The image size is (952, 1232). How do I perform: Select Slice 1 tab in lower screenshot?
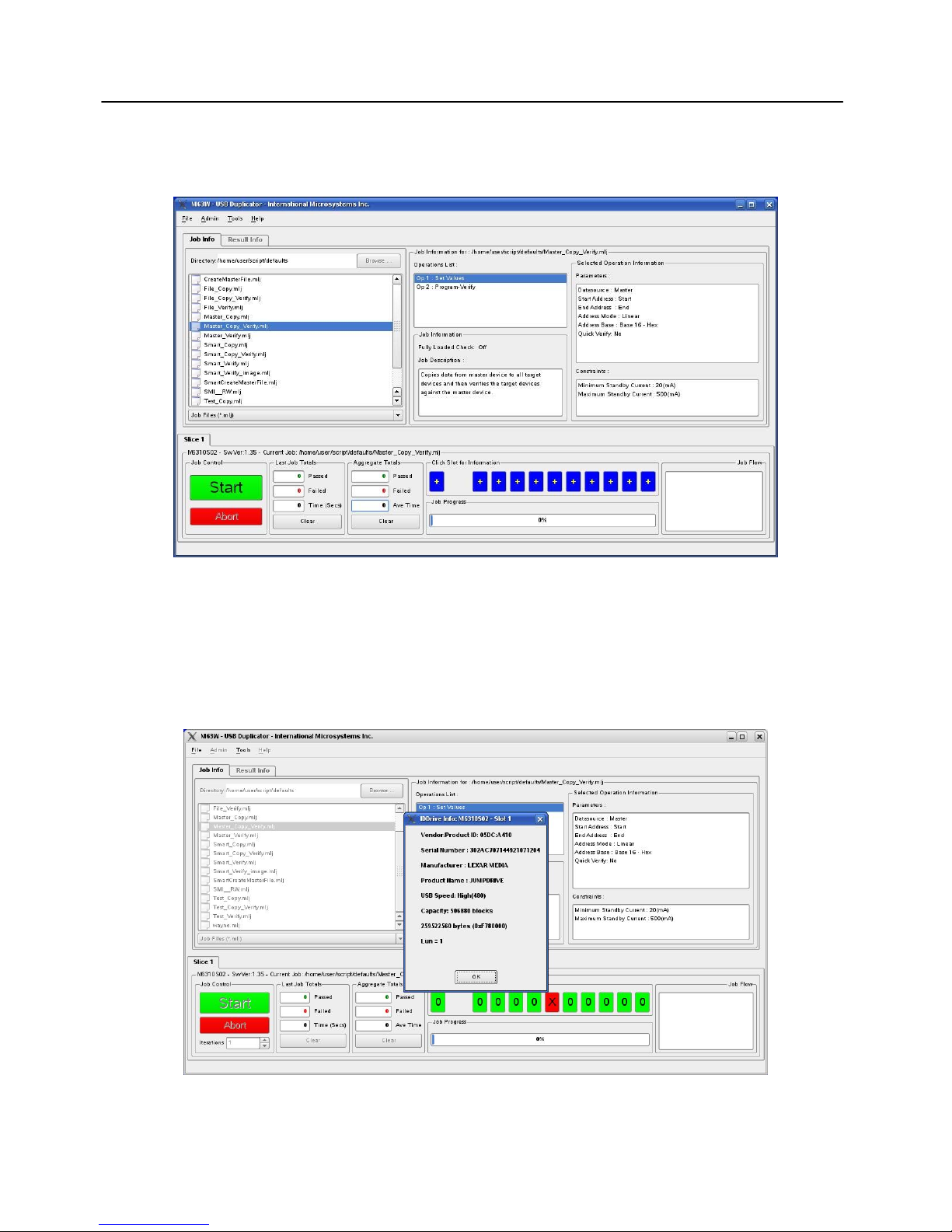pos(204,962)
